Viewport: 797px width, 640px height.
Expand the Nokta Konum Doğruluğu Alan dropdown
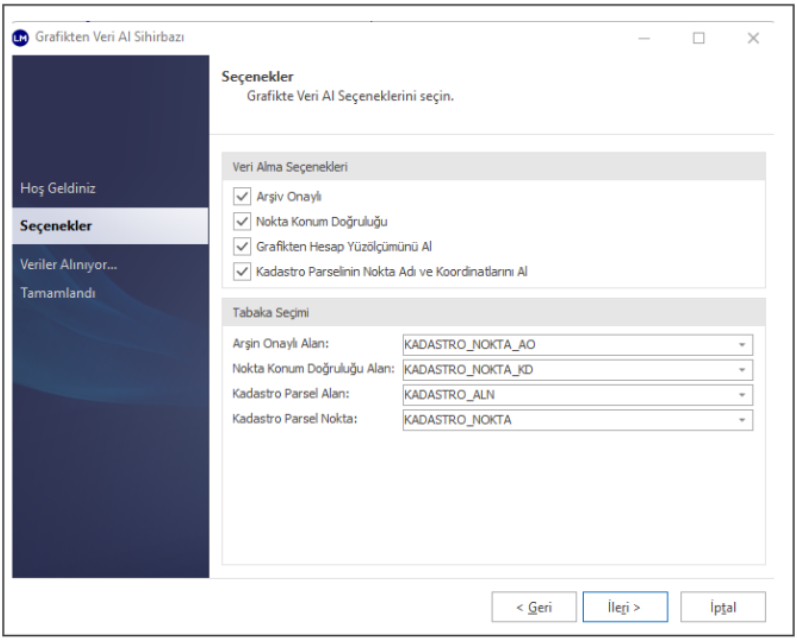742,370
